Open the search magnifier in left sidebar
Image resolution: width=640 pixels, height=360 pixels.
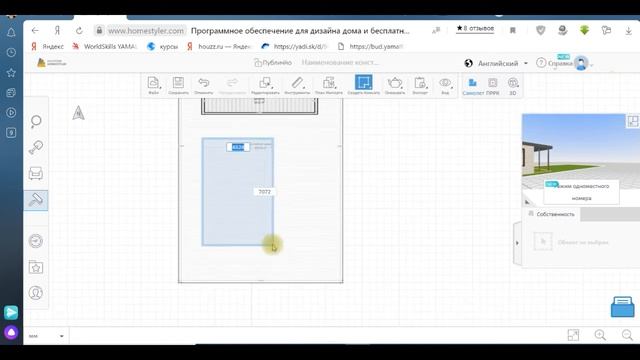[36, 121]
